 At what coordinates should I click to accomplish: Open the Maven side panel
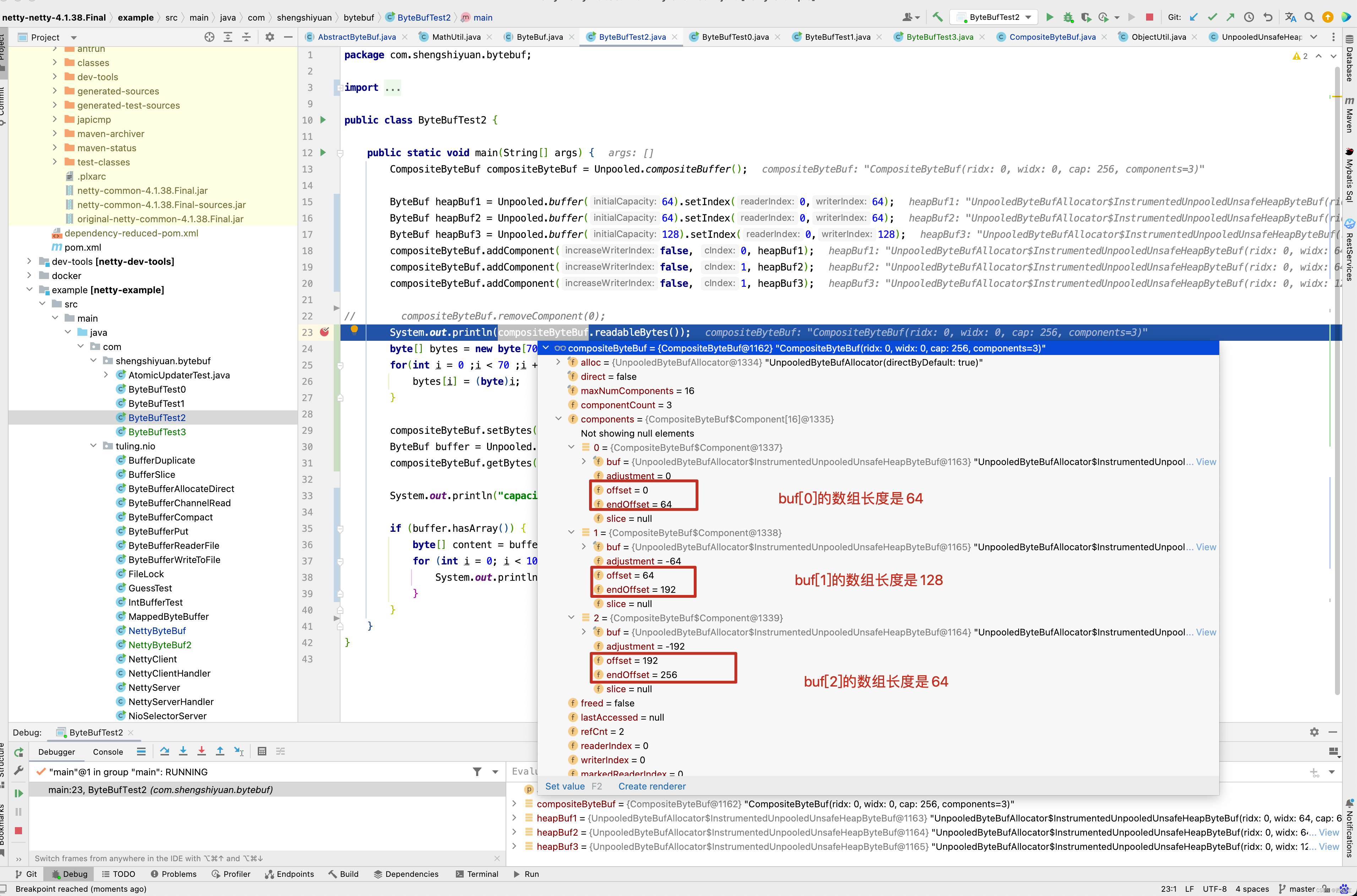tap(1349, 114)
